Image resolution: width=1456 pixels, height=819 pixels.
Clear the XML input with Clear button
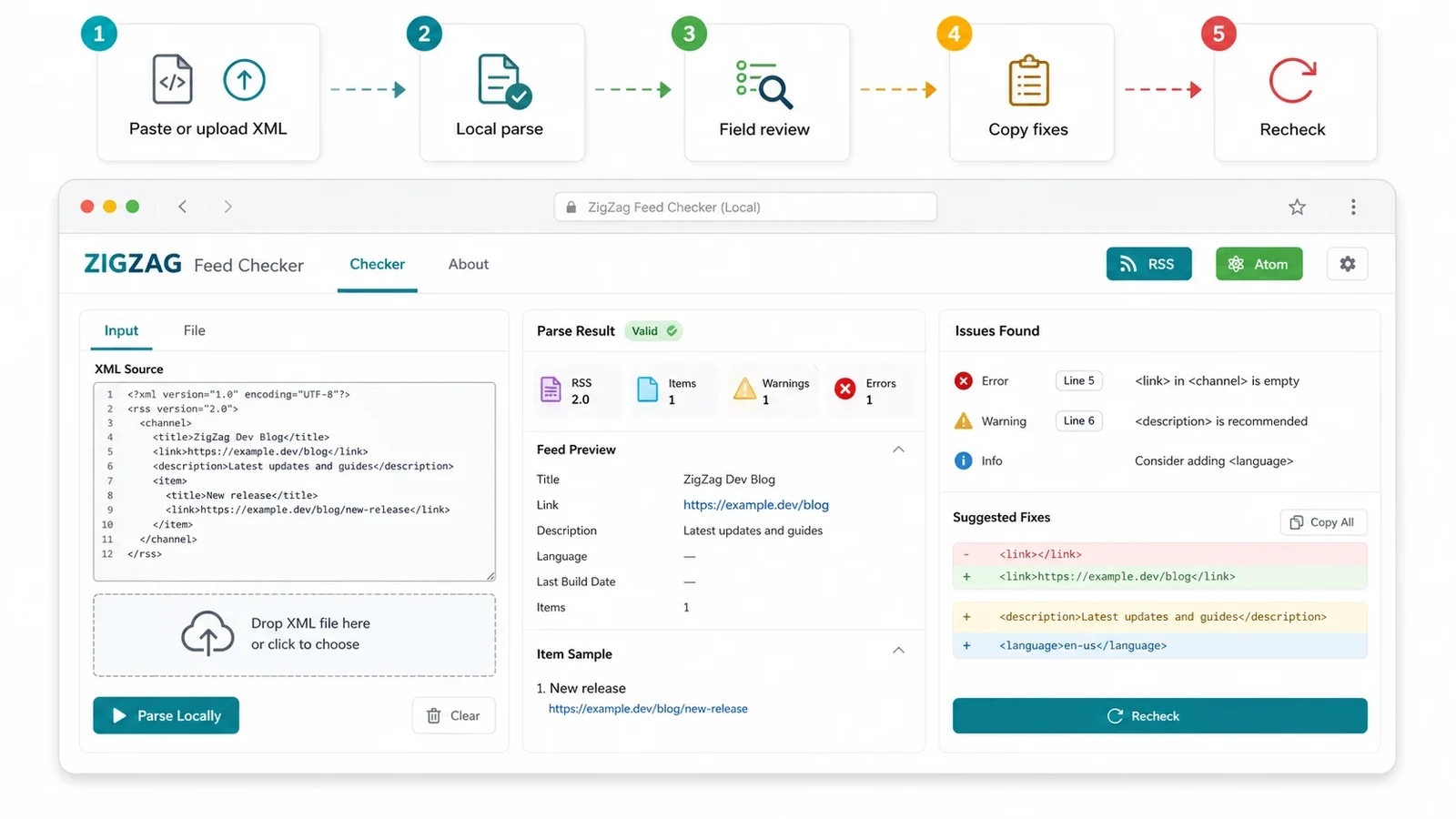click(453, 715)
